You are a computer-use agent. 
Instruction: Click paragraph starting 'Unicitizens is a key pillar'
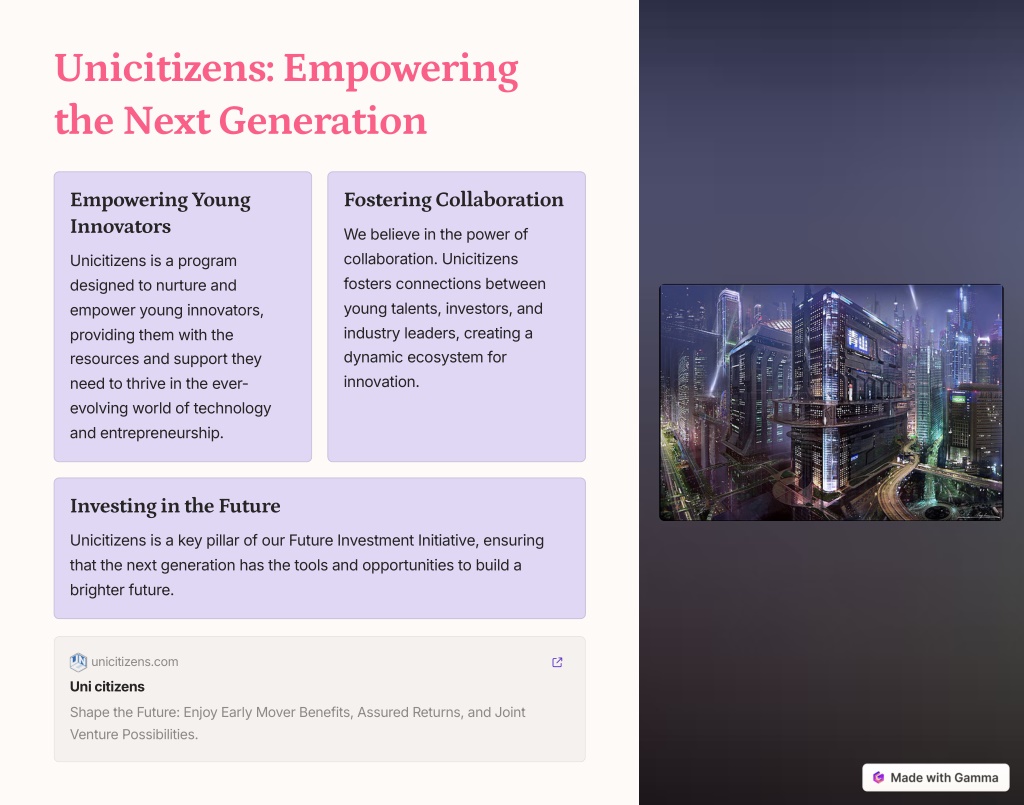tap(307, 565)
